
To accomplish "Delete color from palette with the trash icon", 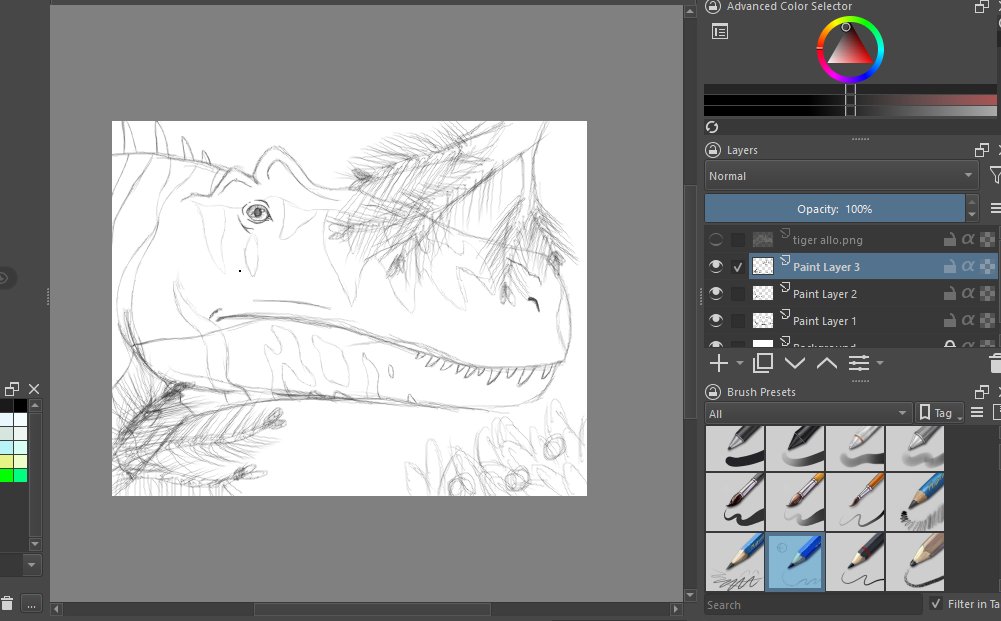I will [6, 602].
